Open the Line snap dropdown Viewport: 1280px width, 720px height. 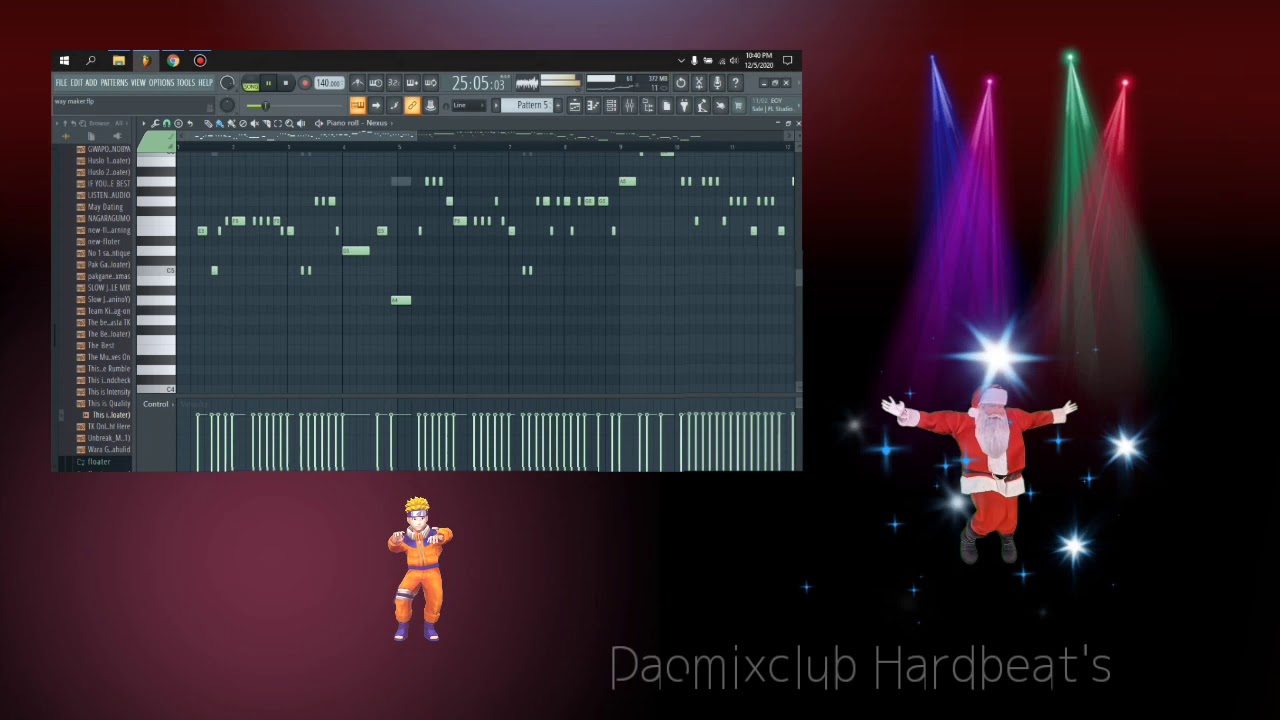point(468,106)
